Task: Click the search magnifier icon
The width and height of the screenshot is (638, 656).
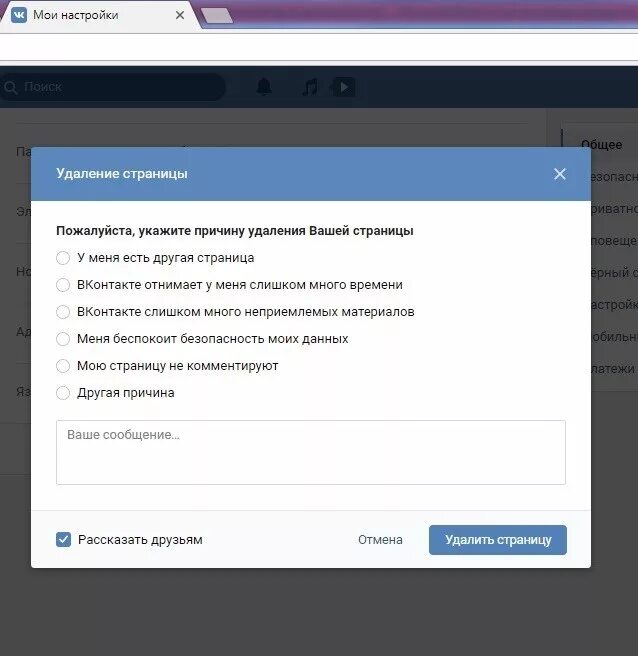Action: (x=10, y=87)
